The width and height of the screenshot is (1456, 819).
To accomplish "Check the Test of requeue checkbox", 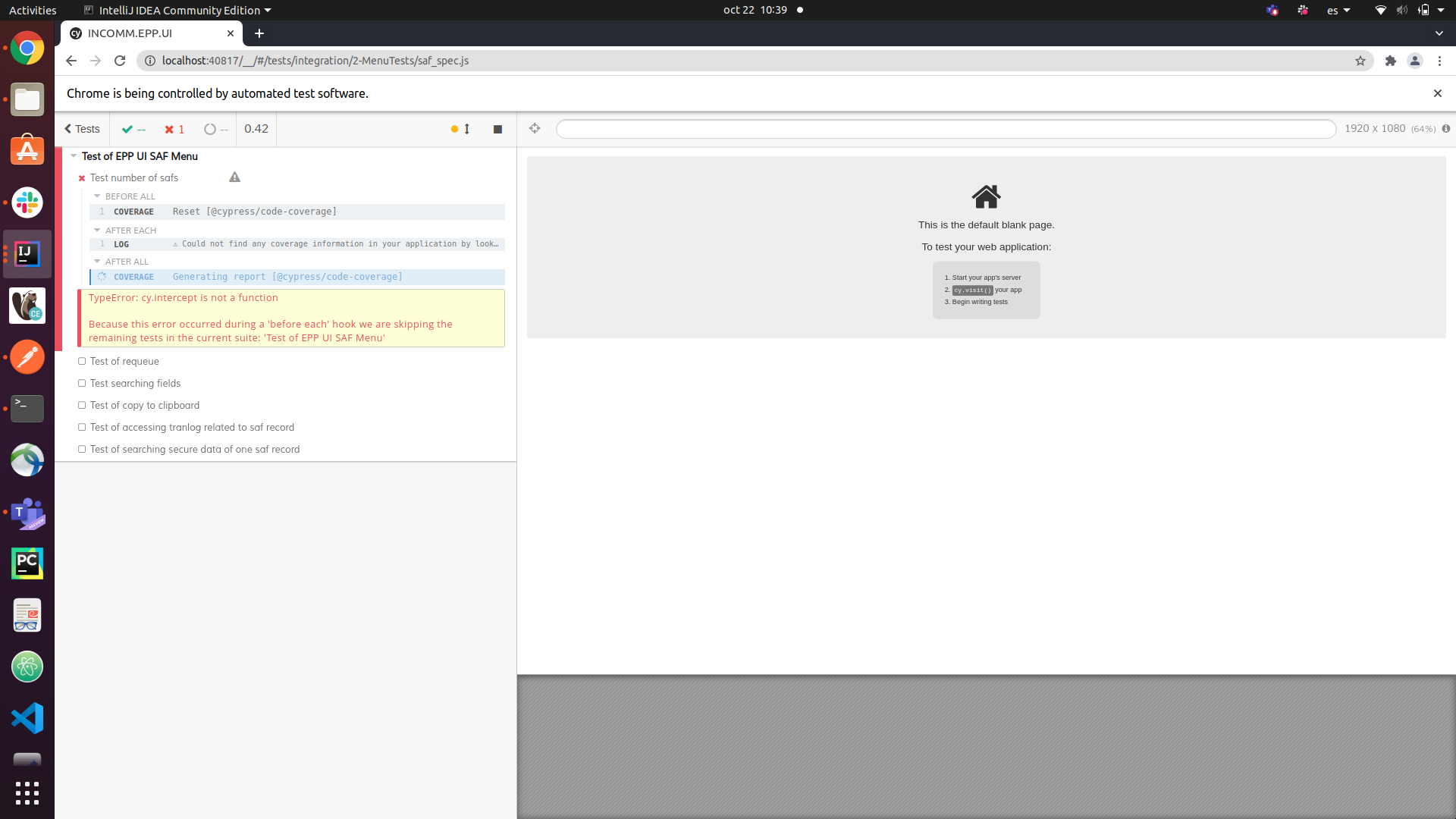I will coord(81,361).
